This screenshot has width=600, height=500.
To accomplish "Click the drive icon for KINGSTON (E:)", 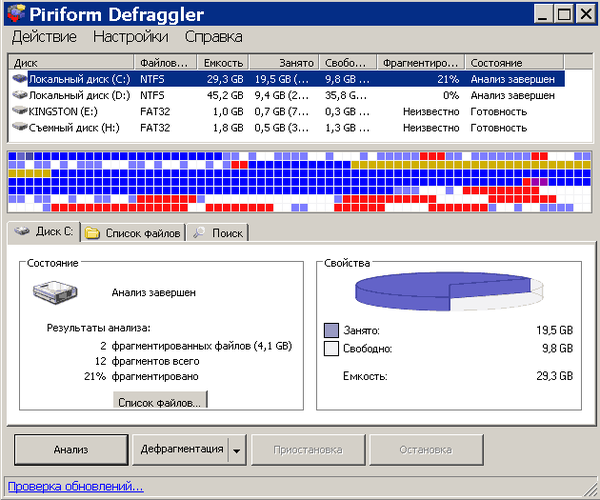I will (20, 111).
